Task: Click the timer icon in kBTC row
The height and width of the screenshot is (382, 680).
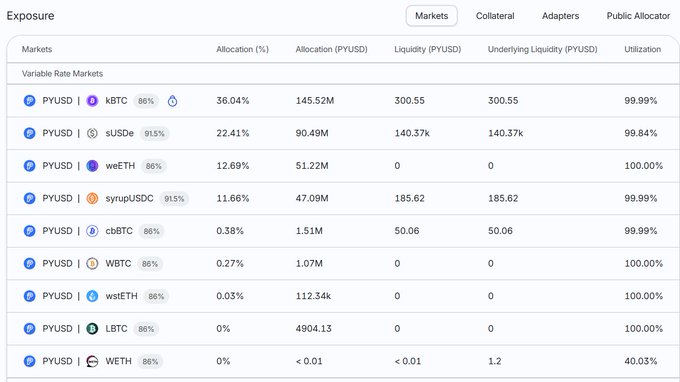Action: click(x=172, y=101)
